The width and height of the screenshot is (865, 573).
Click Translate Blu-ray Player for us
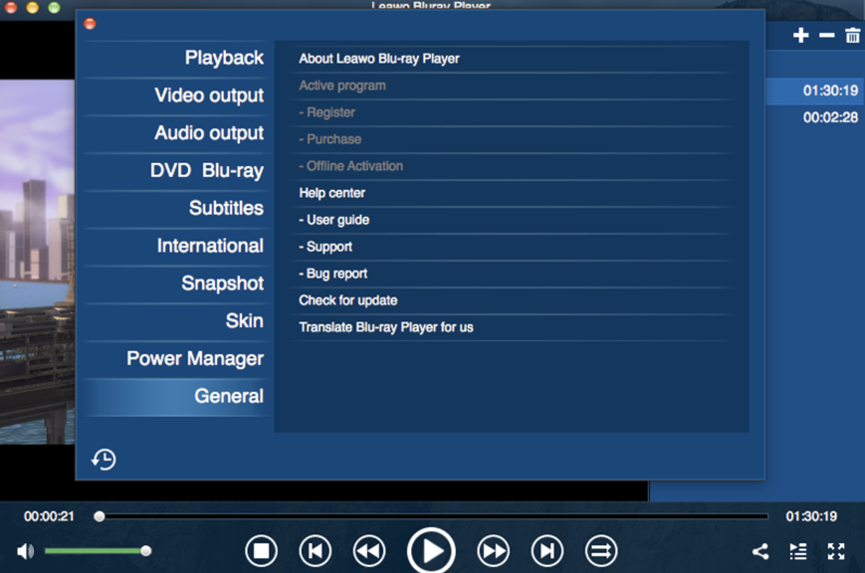386,328
